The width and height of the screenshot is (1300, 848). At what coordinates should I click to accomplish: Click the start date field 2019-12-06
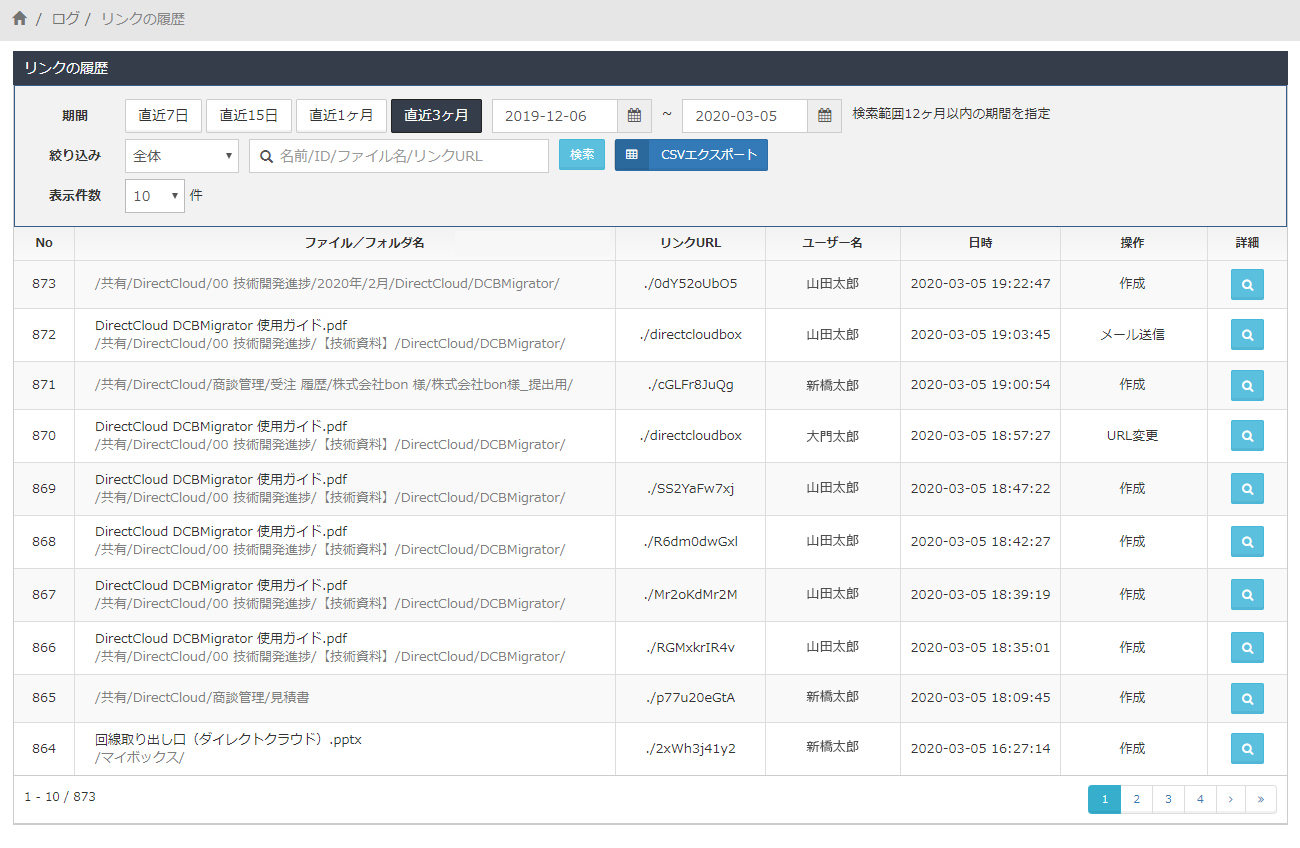click(x=555, y=116)
